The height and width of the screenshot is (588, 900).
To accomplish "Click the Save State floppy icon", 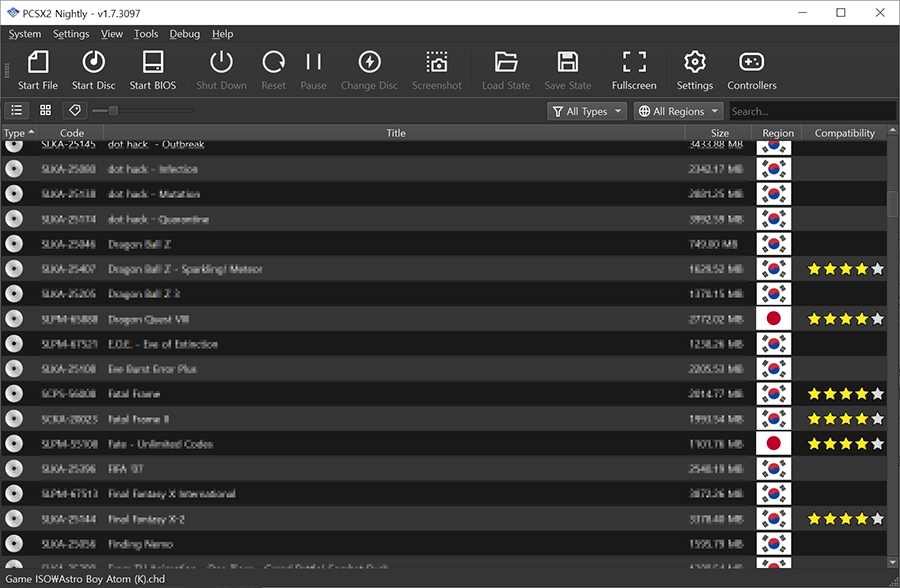I will (x=568, y=62).
